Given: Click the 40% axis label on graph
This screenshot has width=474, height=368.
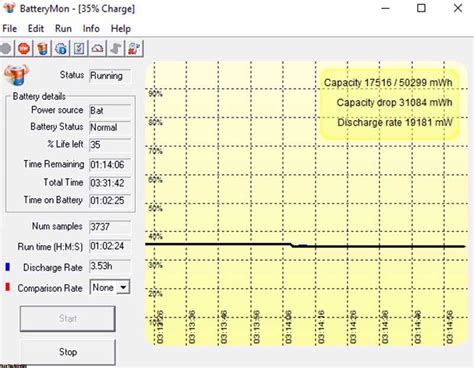Looking at the screenshot, I should 155,237.
